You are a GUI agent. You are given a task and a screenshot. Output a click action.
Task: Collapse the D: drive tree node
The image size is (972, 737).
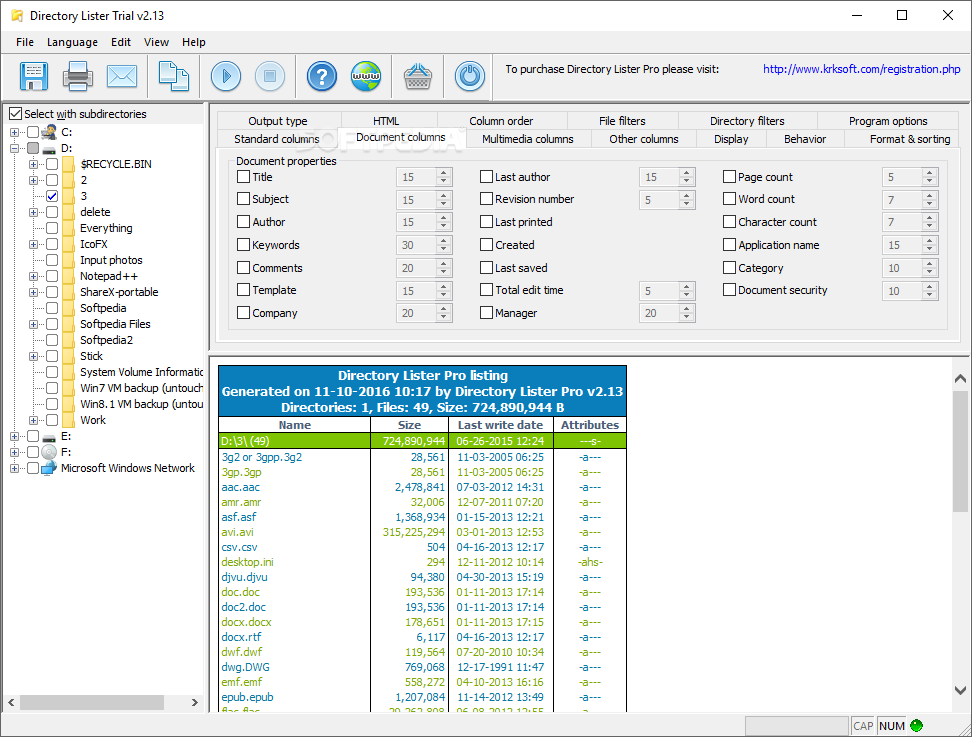coord(14,148)
